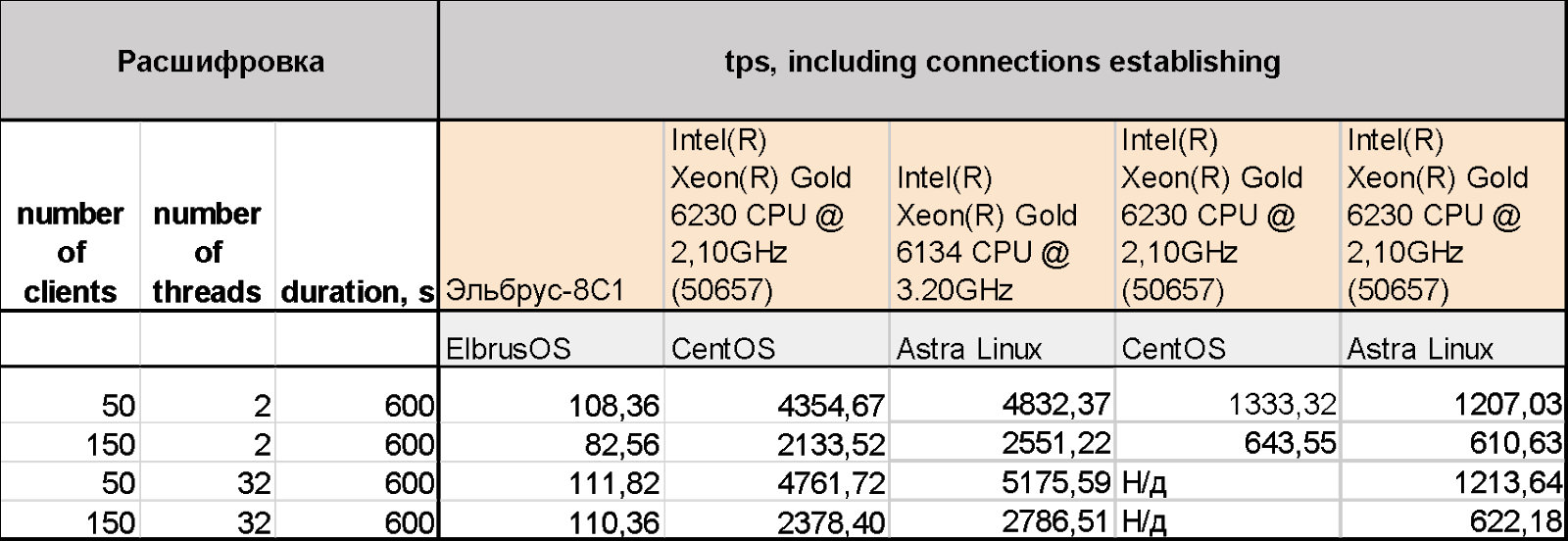Screen dimensions: 1568x541
Task: Select the number of threads column header
Action: (x=208, y=216)
